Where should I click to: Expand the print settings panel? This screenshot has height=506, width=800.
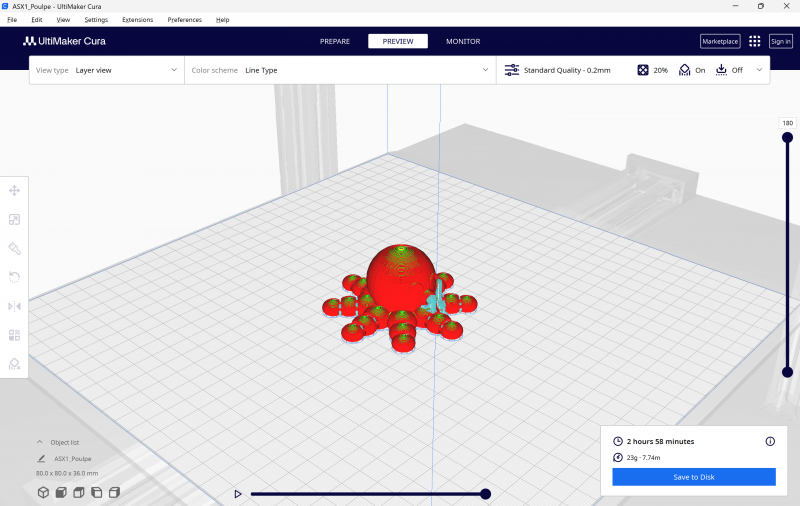click(x=759, y=70)
